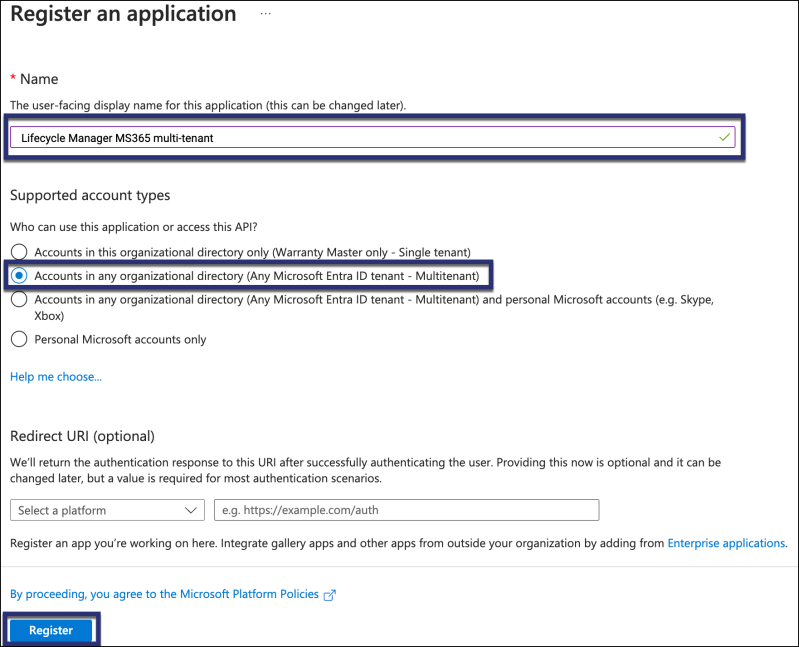Click the Register an application page title
This screenshot has height=647, width=799.
(123, 14)
